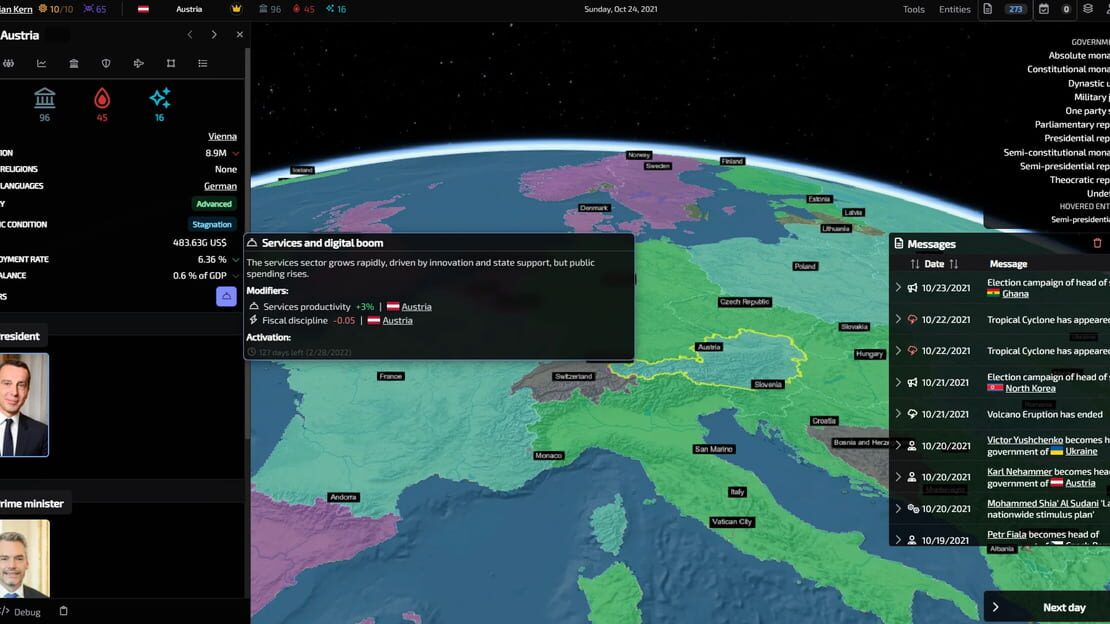Open the Entities menu
Viewport: 1110px width, 624px height.
[955, 9]
